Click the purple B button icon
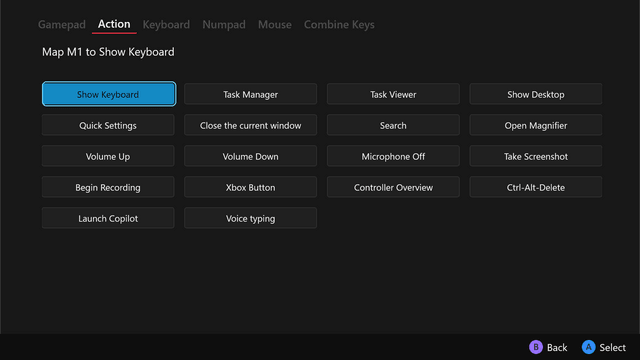This screenshot has height=360, width=640. [536, 347]
